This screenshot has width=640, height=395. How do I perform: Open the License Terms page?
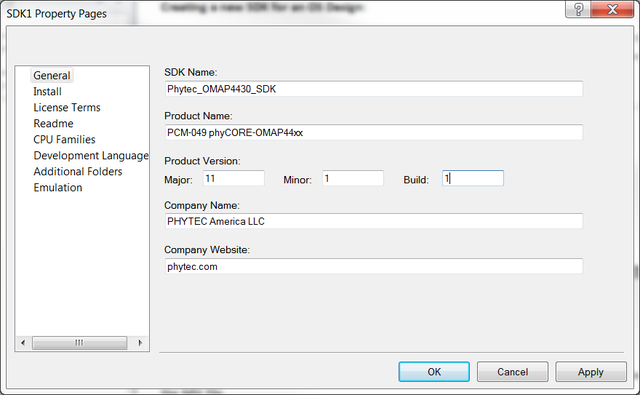click(x=67, y=107)
